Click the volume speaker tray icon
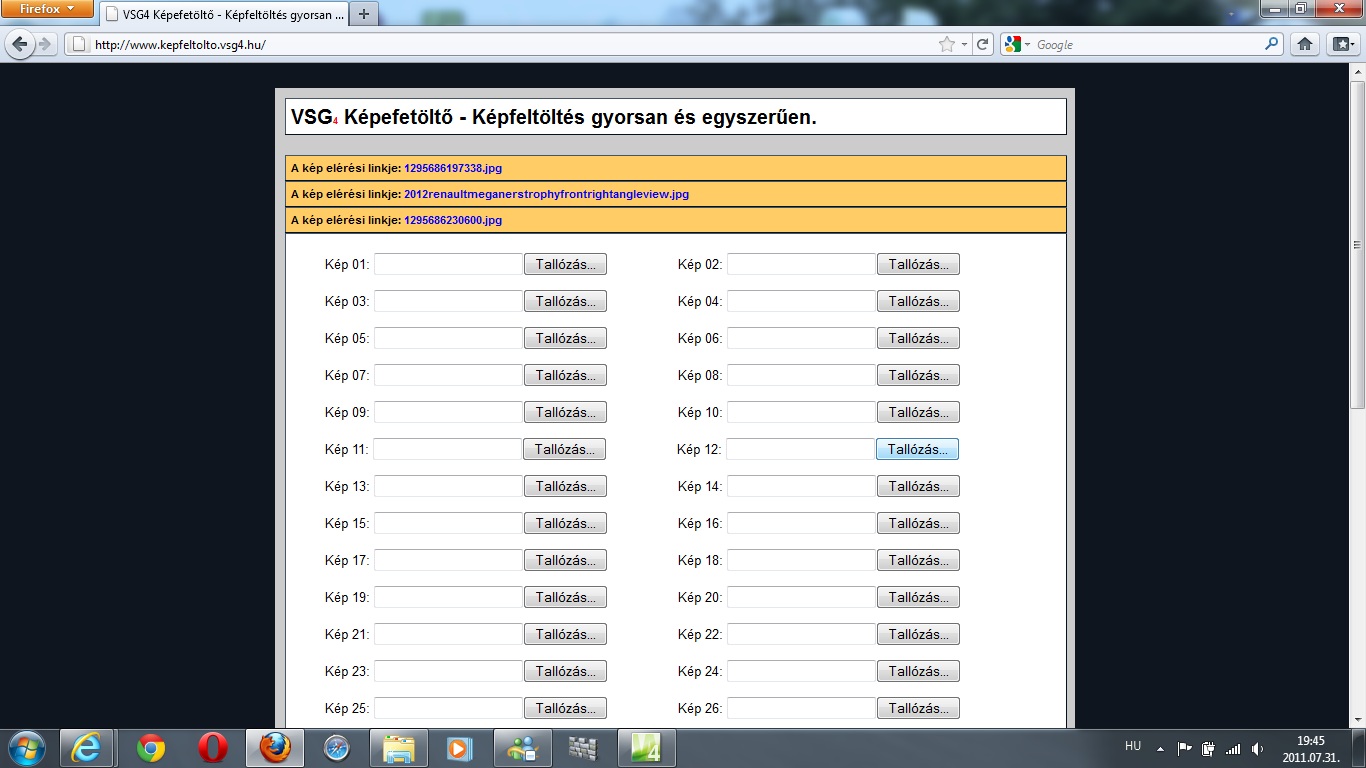Viewport: 1366px width, 768px height. pos(1257,748)
